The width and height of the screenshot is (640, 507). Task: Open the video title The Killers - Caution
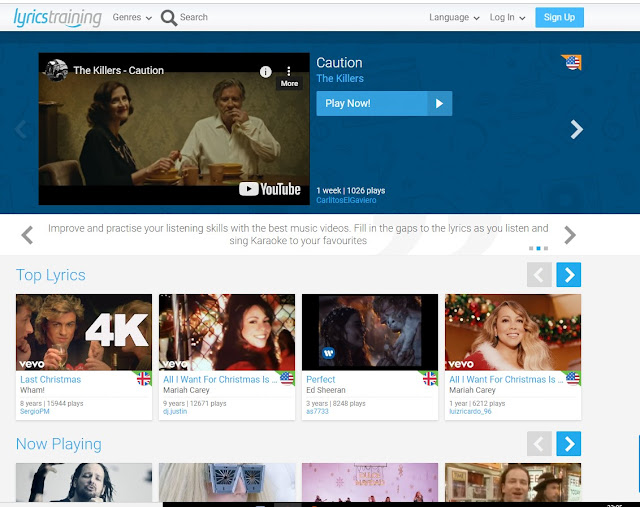pos(118,71)
